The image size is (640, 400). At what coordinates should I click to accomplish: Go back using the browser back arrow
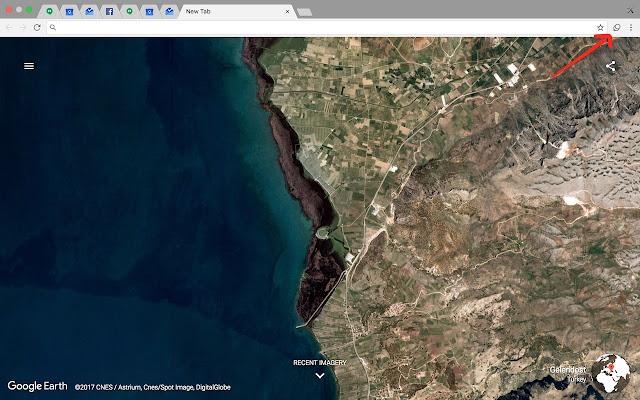point(9,28)
